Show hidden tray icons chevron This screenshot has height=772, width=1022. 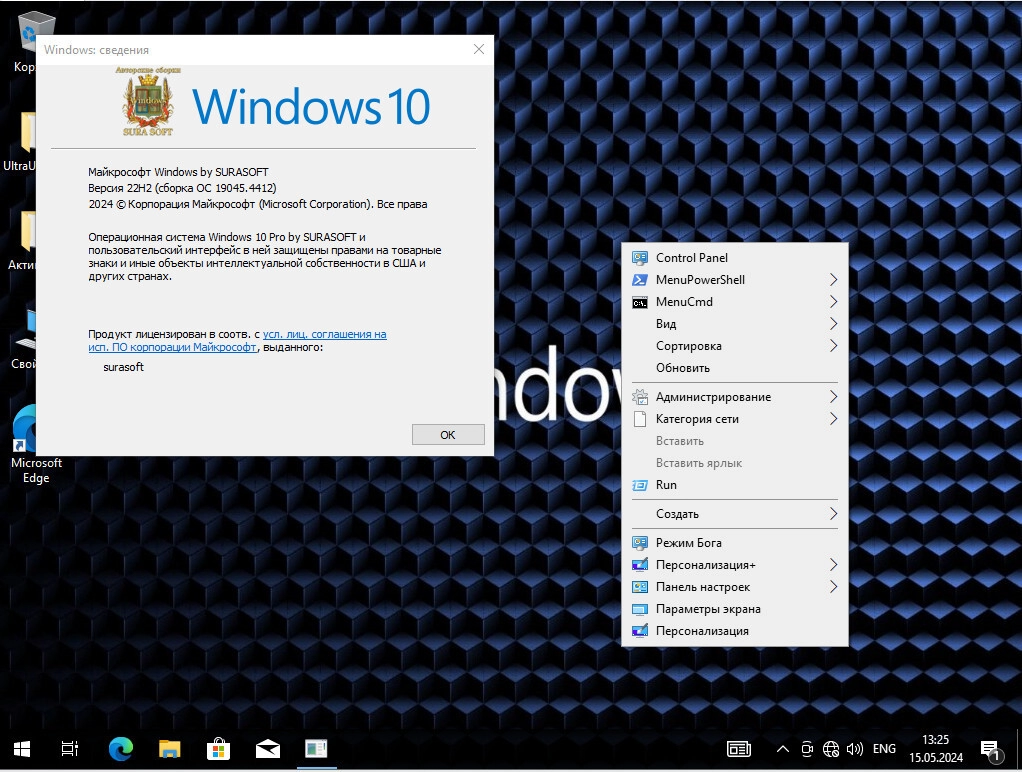(x=782, y=748)
